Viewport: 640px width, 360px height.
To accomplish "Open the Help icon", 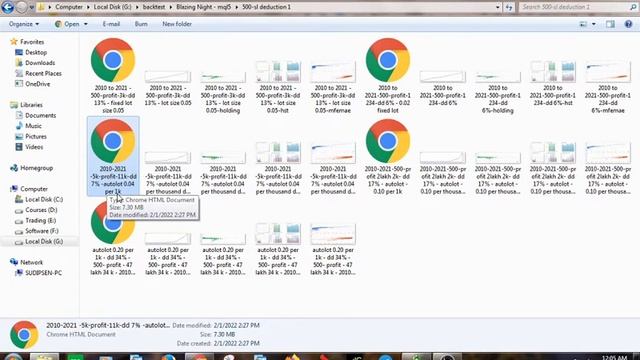I will [x=629, y=24].
